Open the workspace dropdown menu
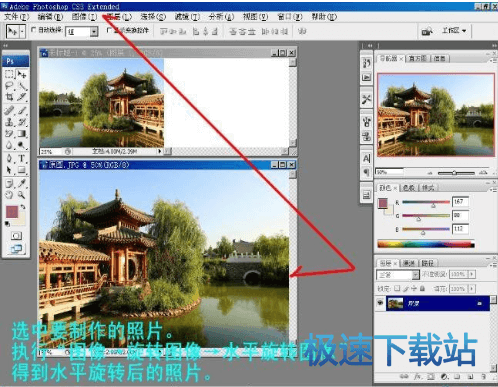498x387 pixels. coord(454,31)
